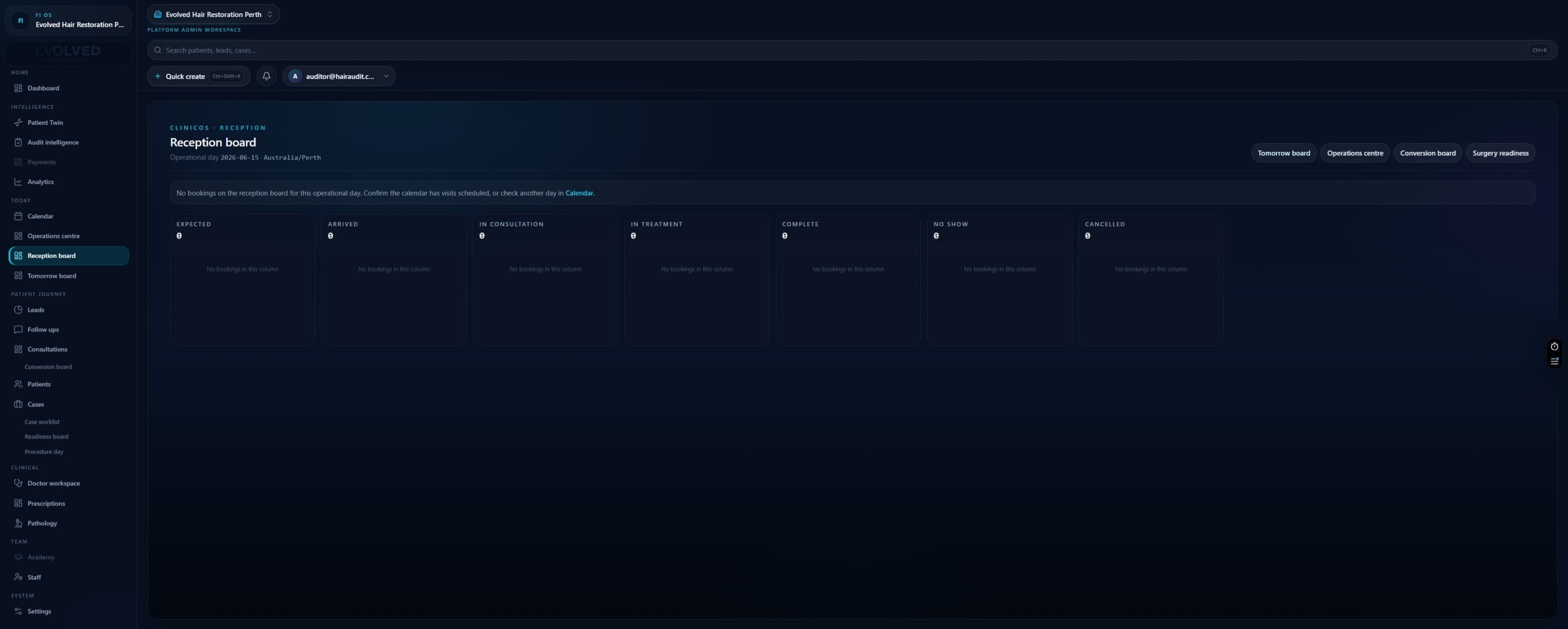Click the In Treatment column header
1568x629 pixels.
(656, 224)
